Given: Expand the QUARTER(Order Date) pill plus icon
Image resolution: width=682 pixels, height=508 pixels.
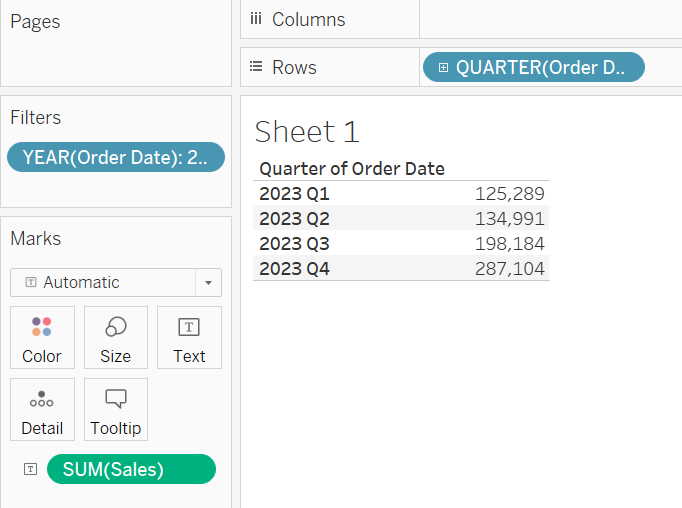Looking at the screenshot, I should (443, 67).
